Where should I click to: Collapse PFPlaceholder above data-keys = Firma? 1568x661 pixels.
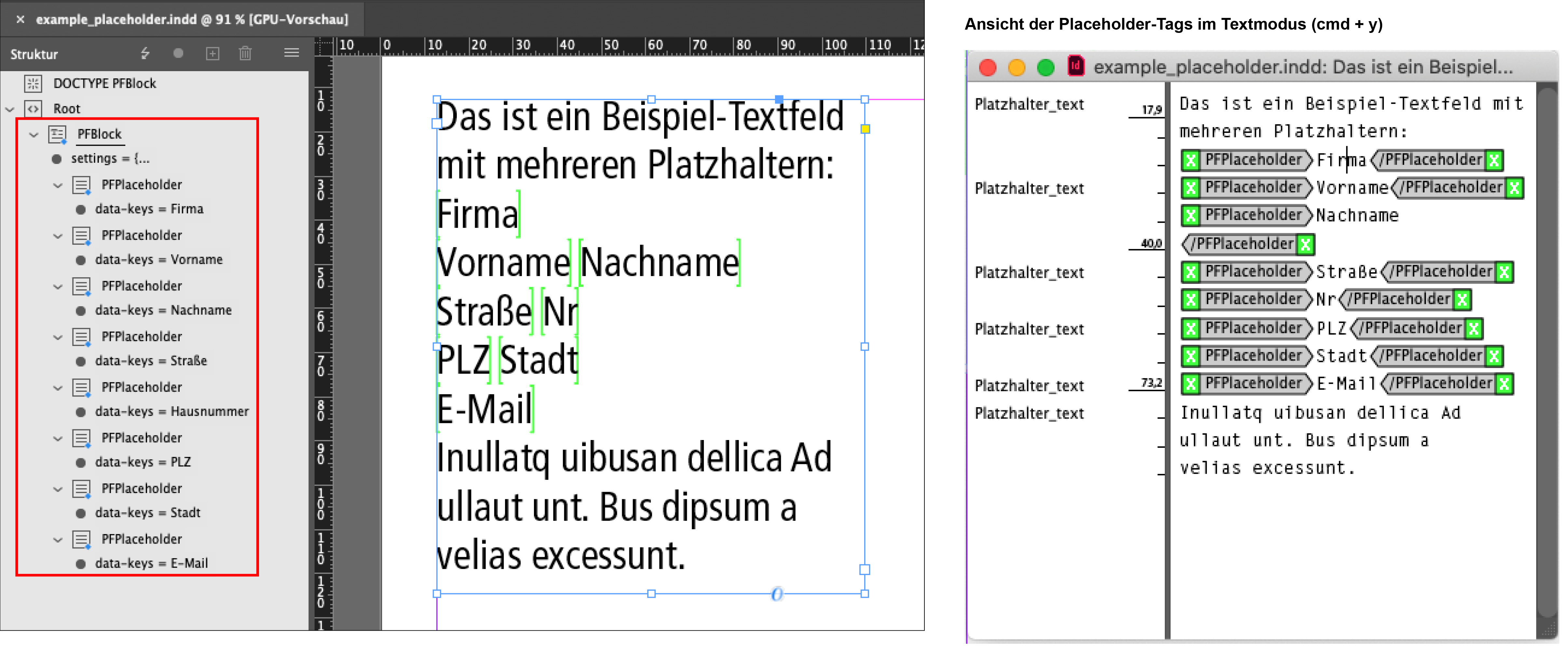coord(58,185)
